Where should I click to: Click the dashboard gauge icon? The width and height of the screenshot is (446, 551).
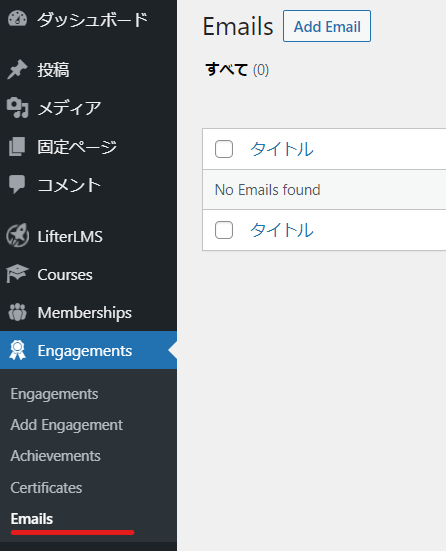point(17,19)
